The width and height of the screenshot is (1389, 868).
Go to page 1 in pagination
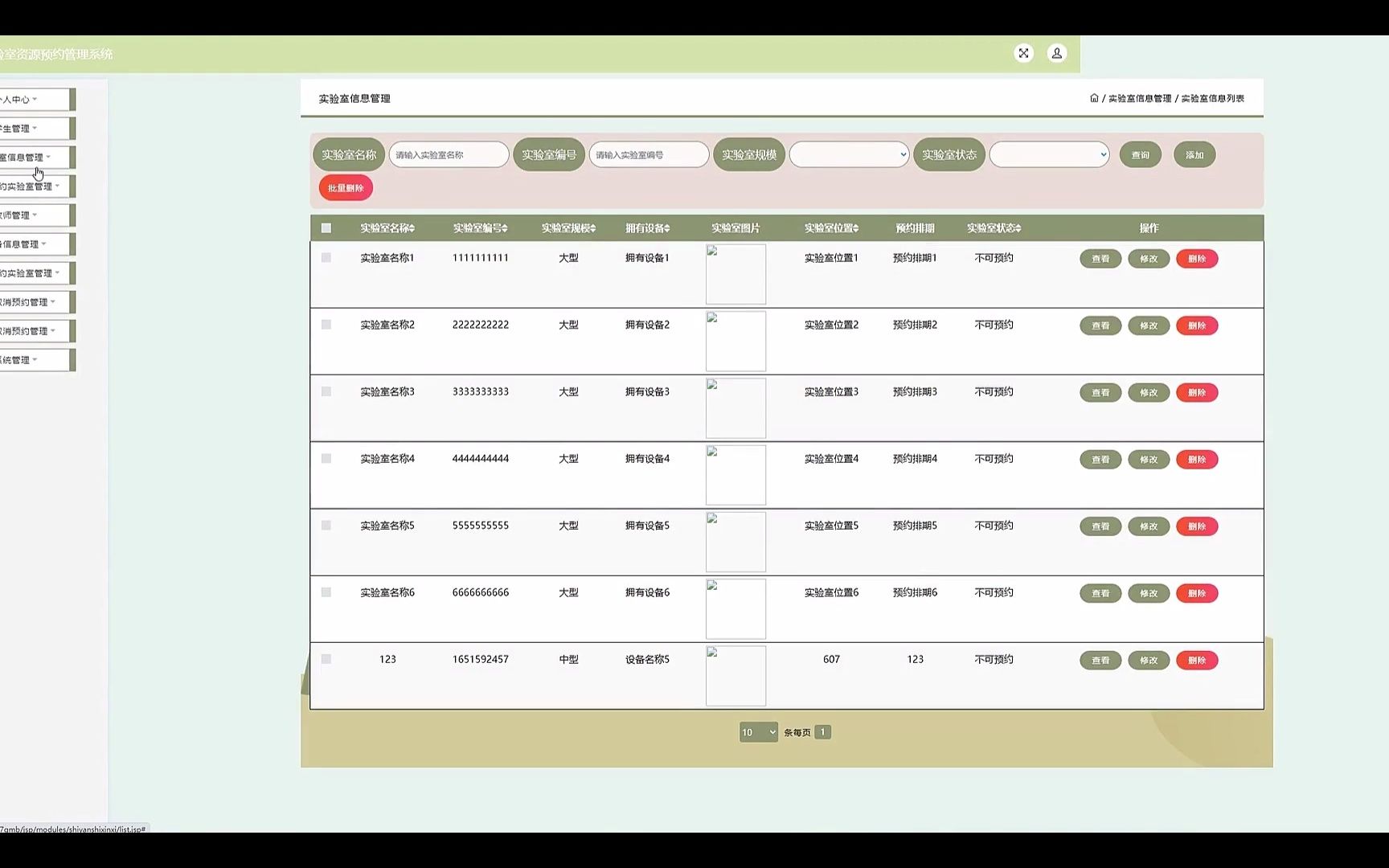pyautogui.click(x=822, y=732)
